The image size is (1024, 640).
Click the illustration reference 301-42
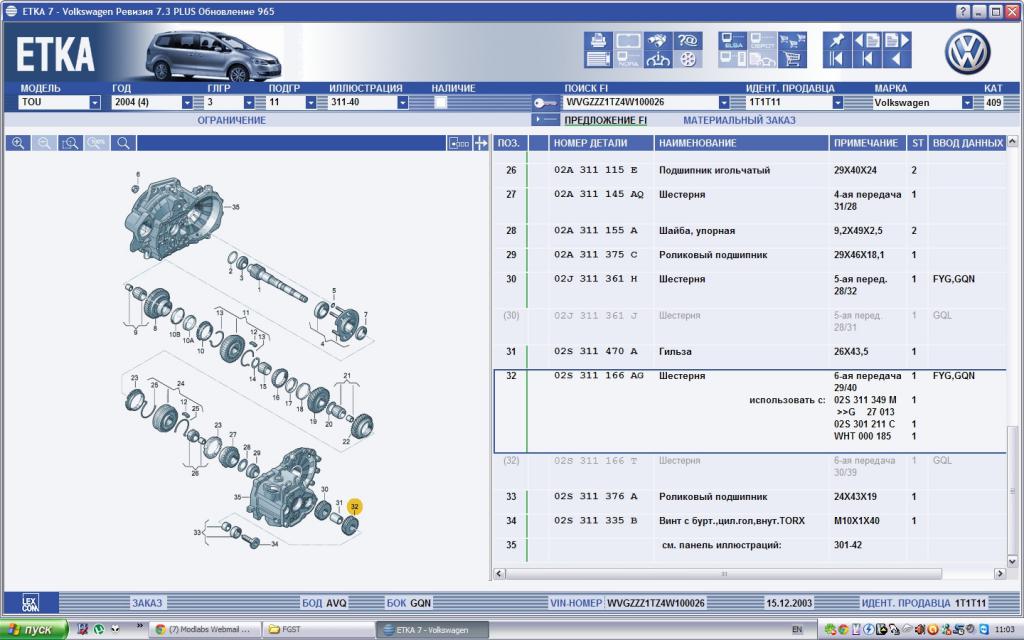[848, 545]
